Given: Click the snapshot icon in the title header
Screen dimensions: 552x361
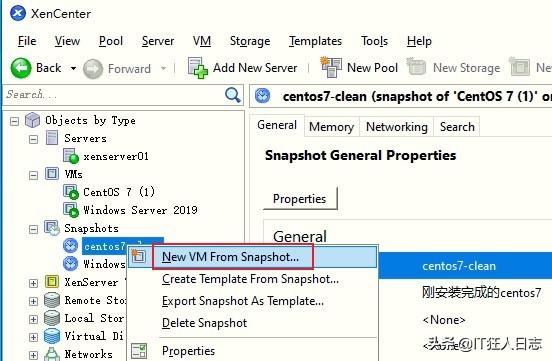Looking at the screenshot, I should [263, 96].
